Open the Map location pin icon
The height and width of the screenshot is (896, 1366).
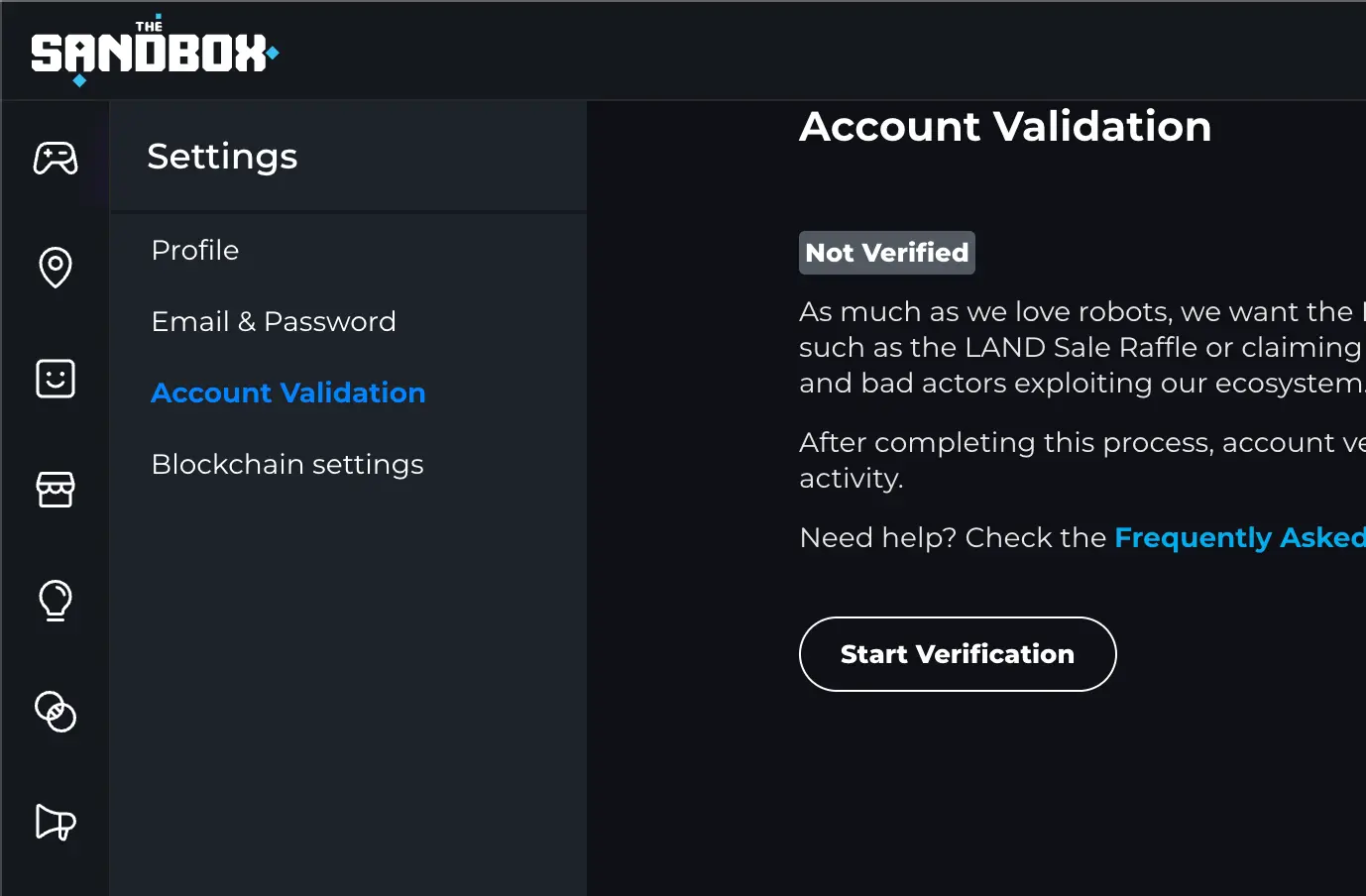(56, 267)
